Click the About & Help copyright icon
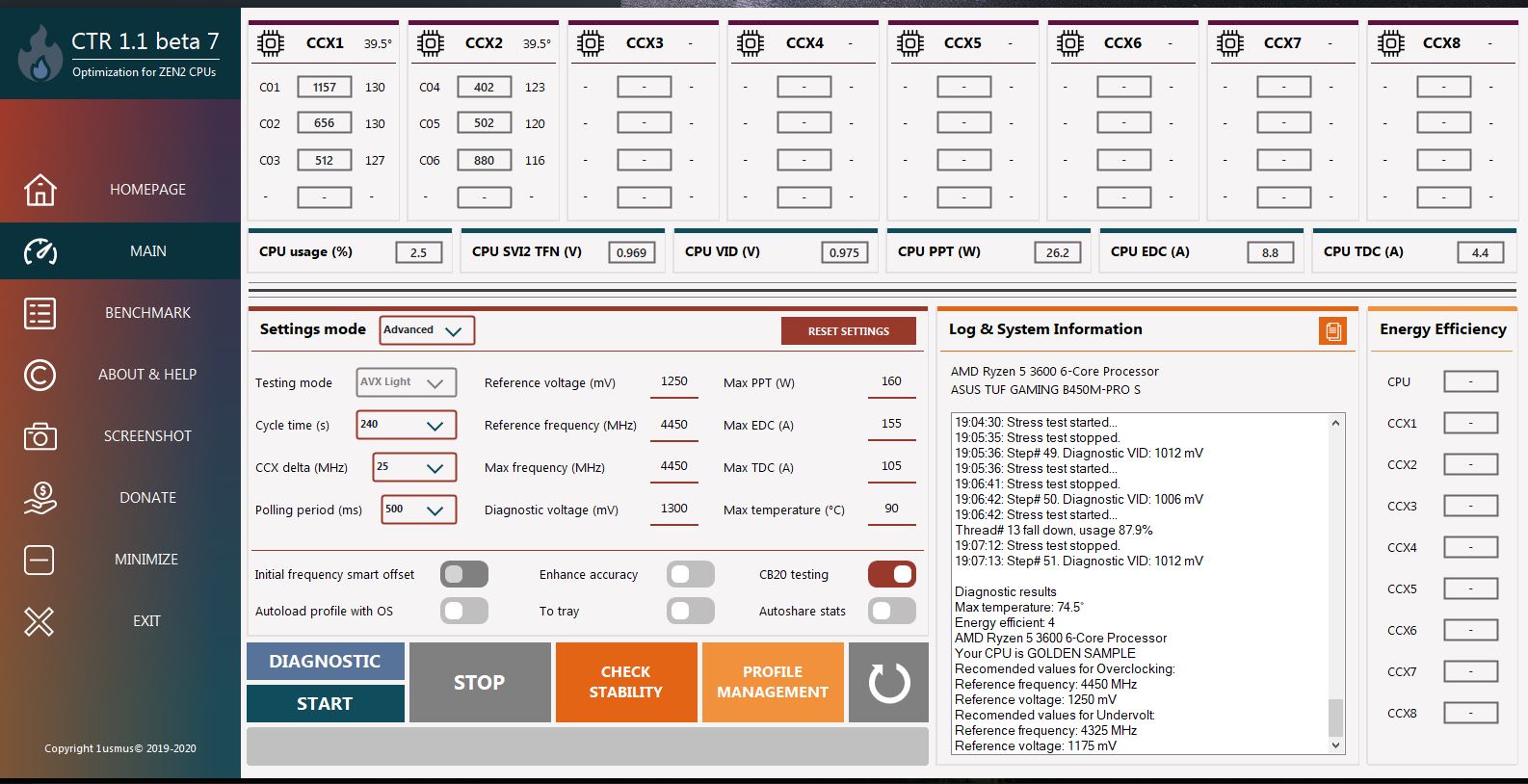 click(40, 375)
